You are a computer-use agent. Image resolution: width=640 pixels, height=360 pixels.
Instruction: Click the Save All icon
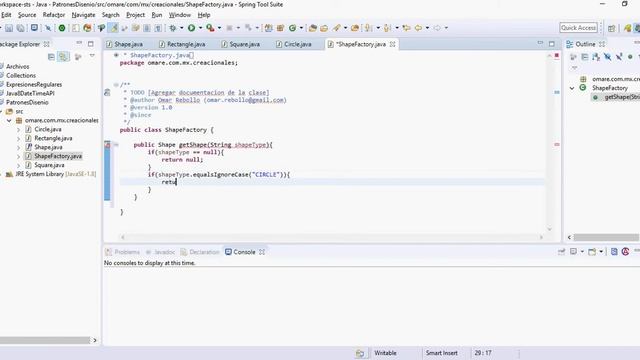[x=20, y=28]
